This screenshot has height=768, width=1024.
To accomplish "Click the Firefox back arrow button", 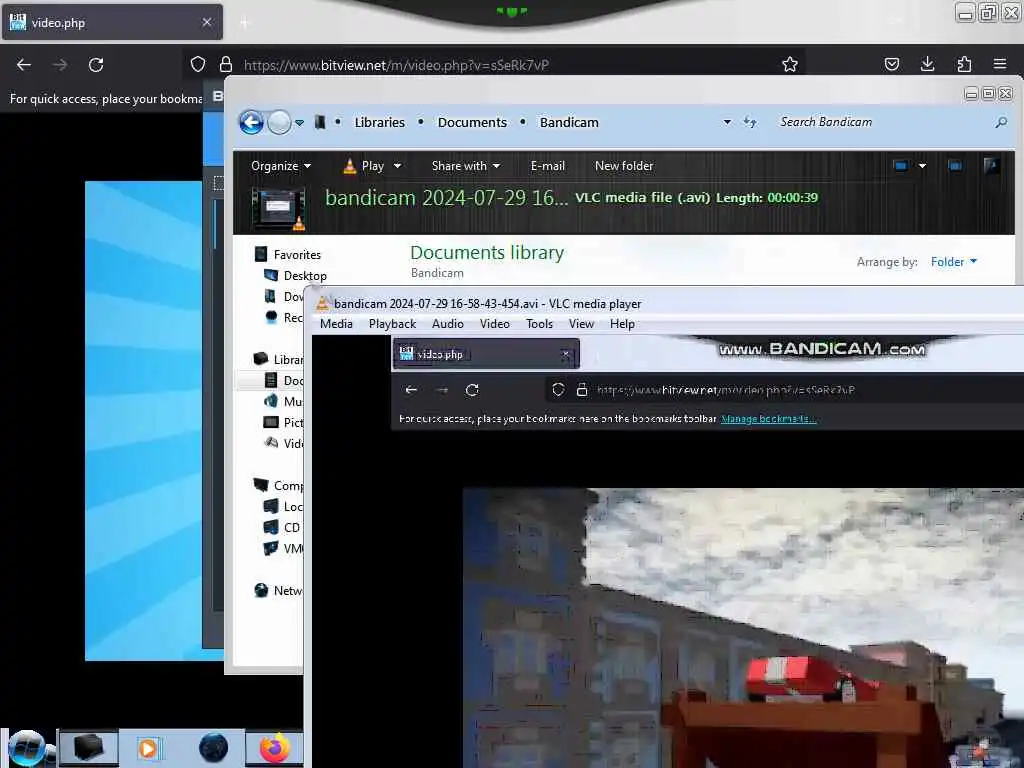I will tap(24, 65).
